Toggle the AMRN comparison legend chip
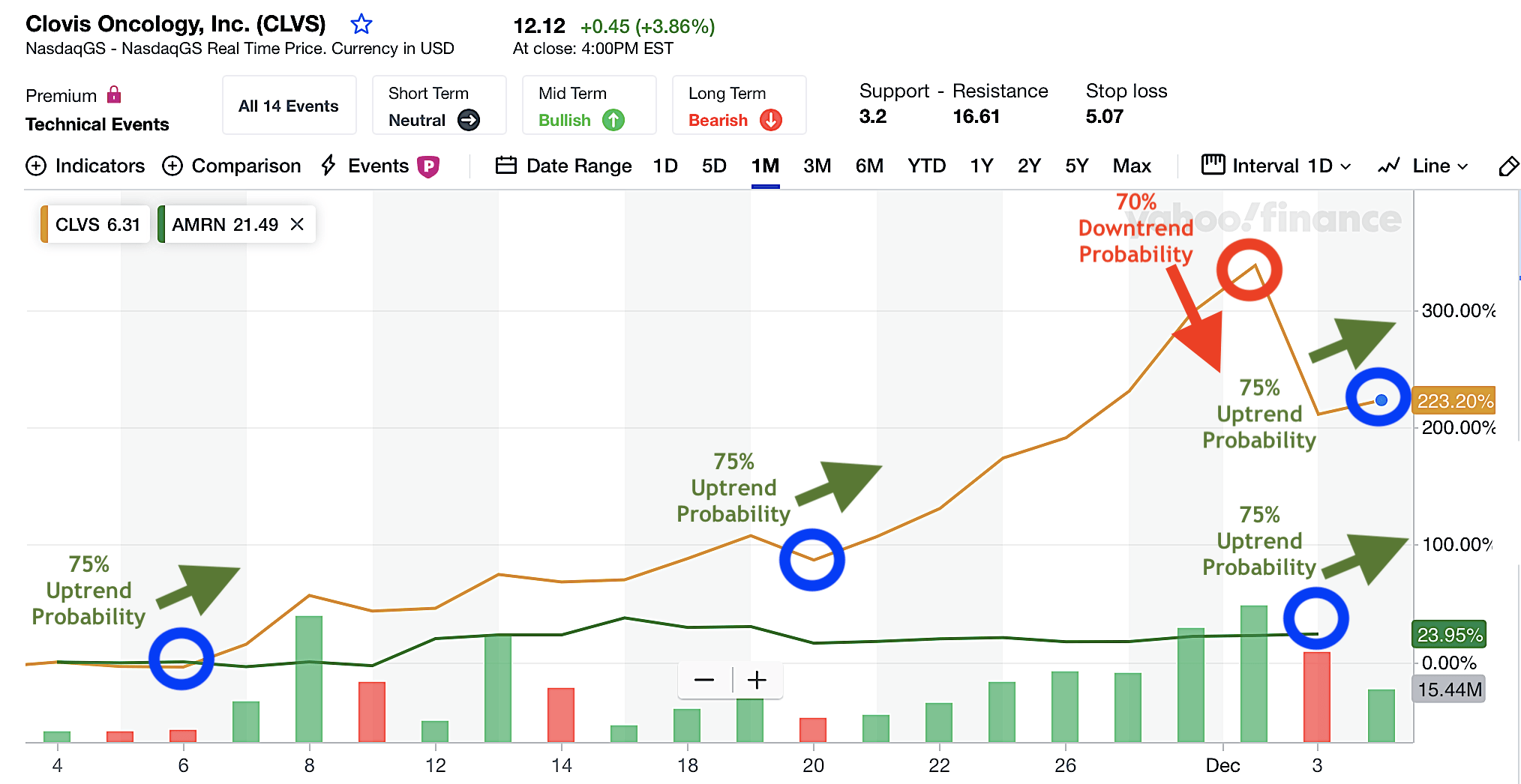Image resolution: width=1521 pixels, height=784 pixels. [x=224, y=223]
